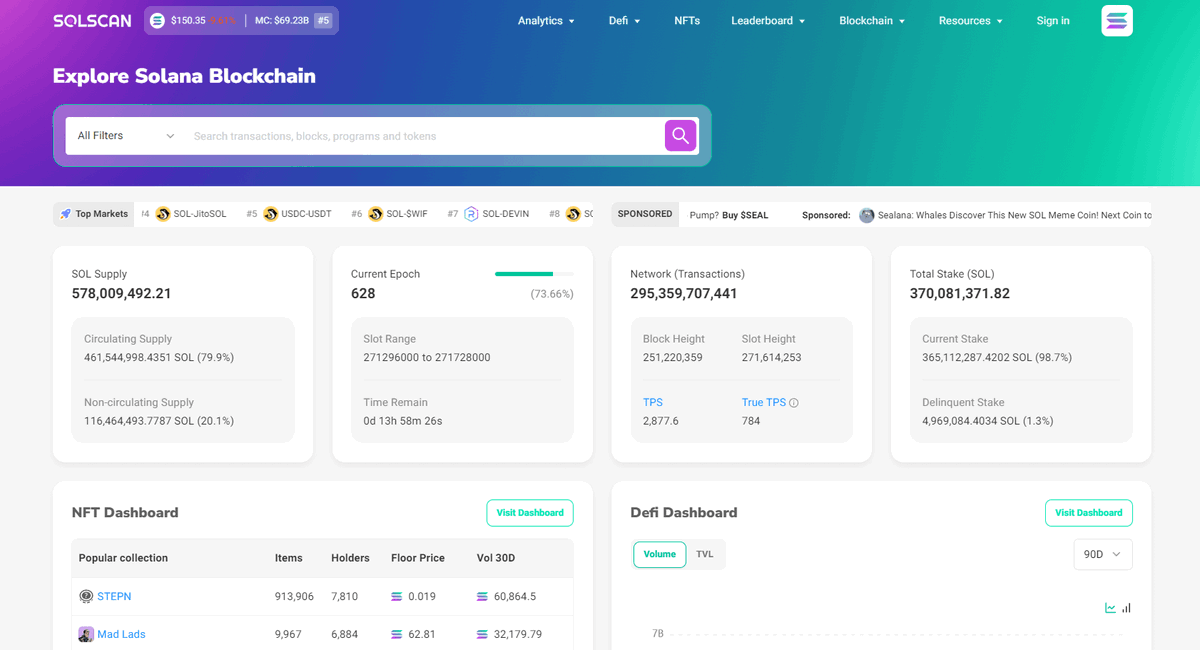
Task: Select the TVL toggle in Defi Dashboard
Action: click(705, 554)
